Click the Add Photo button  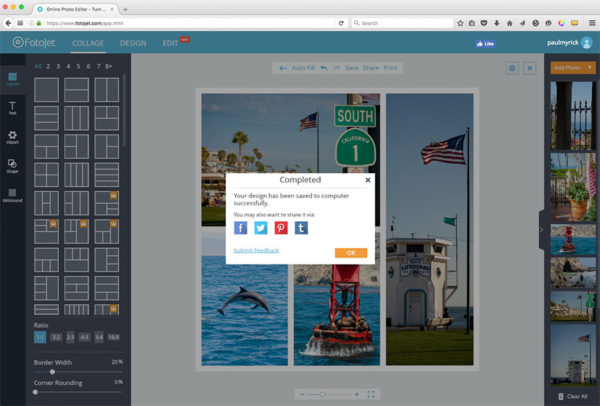567,68
